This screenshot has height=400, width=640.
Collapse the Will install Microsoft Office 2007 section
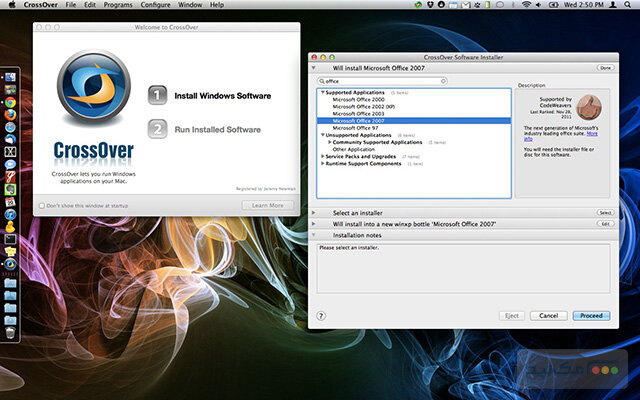(313, 68)
